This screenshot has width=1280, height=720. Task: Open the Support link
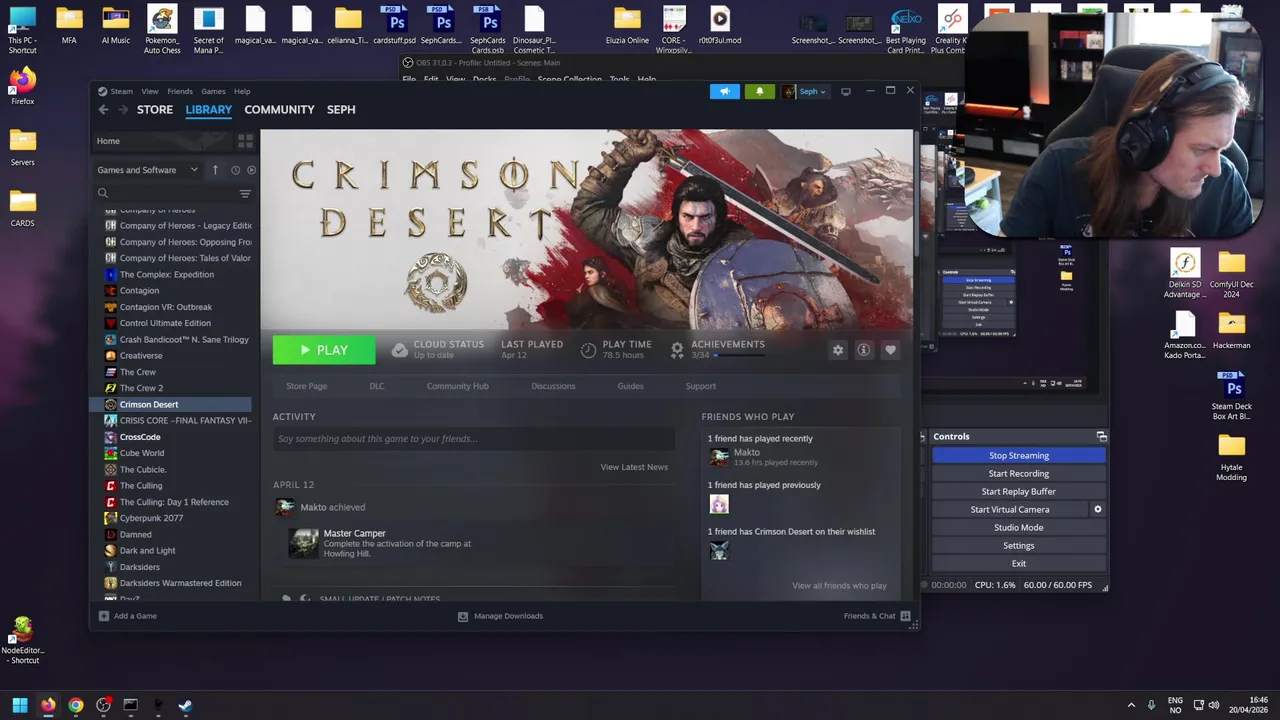700,386
